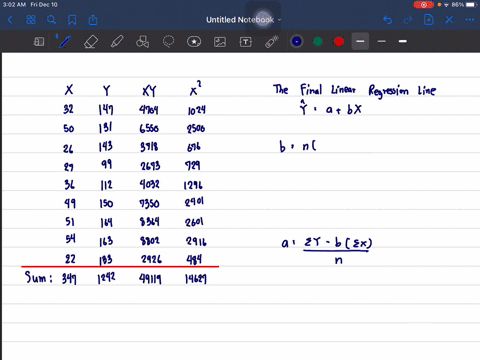
Task: Tap the formula for a
Action: (x=327, y=250)
